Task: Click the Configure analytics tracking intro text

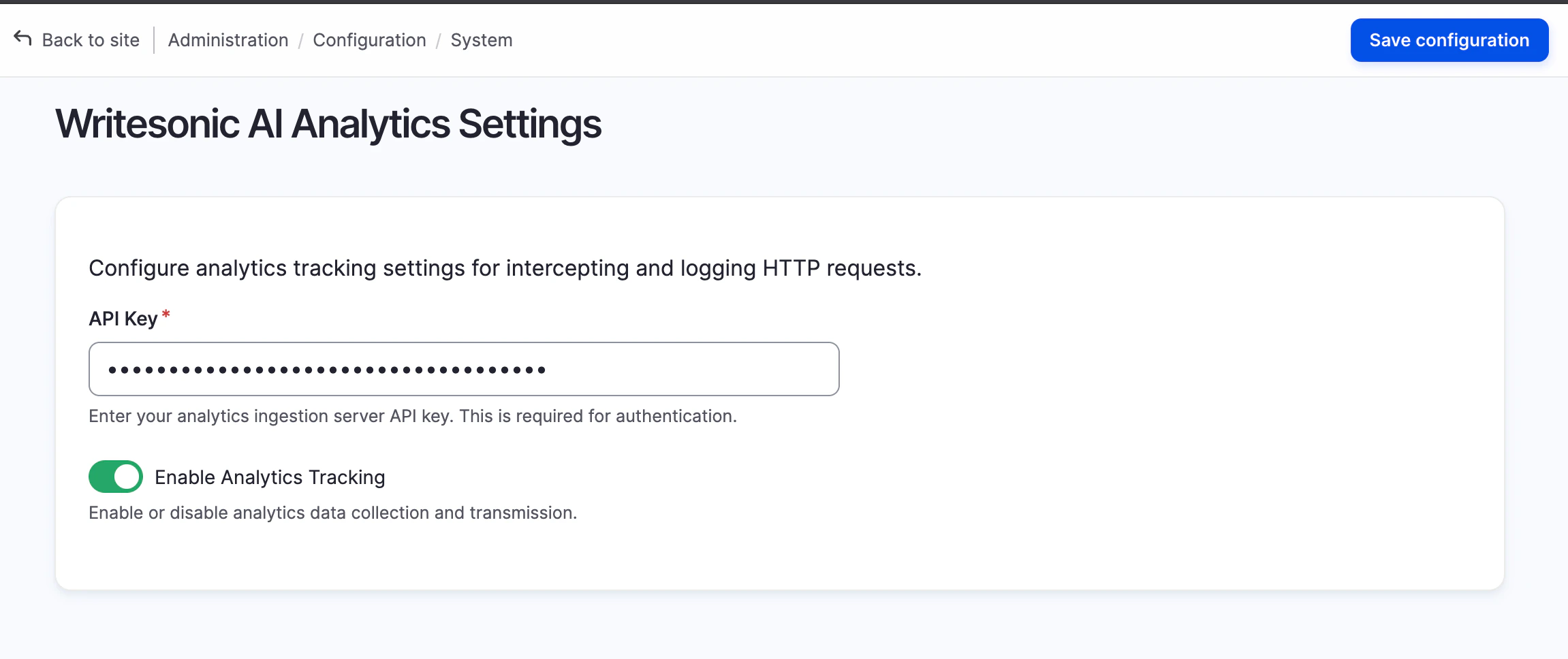Action: point(505,268)
